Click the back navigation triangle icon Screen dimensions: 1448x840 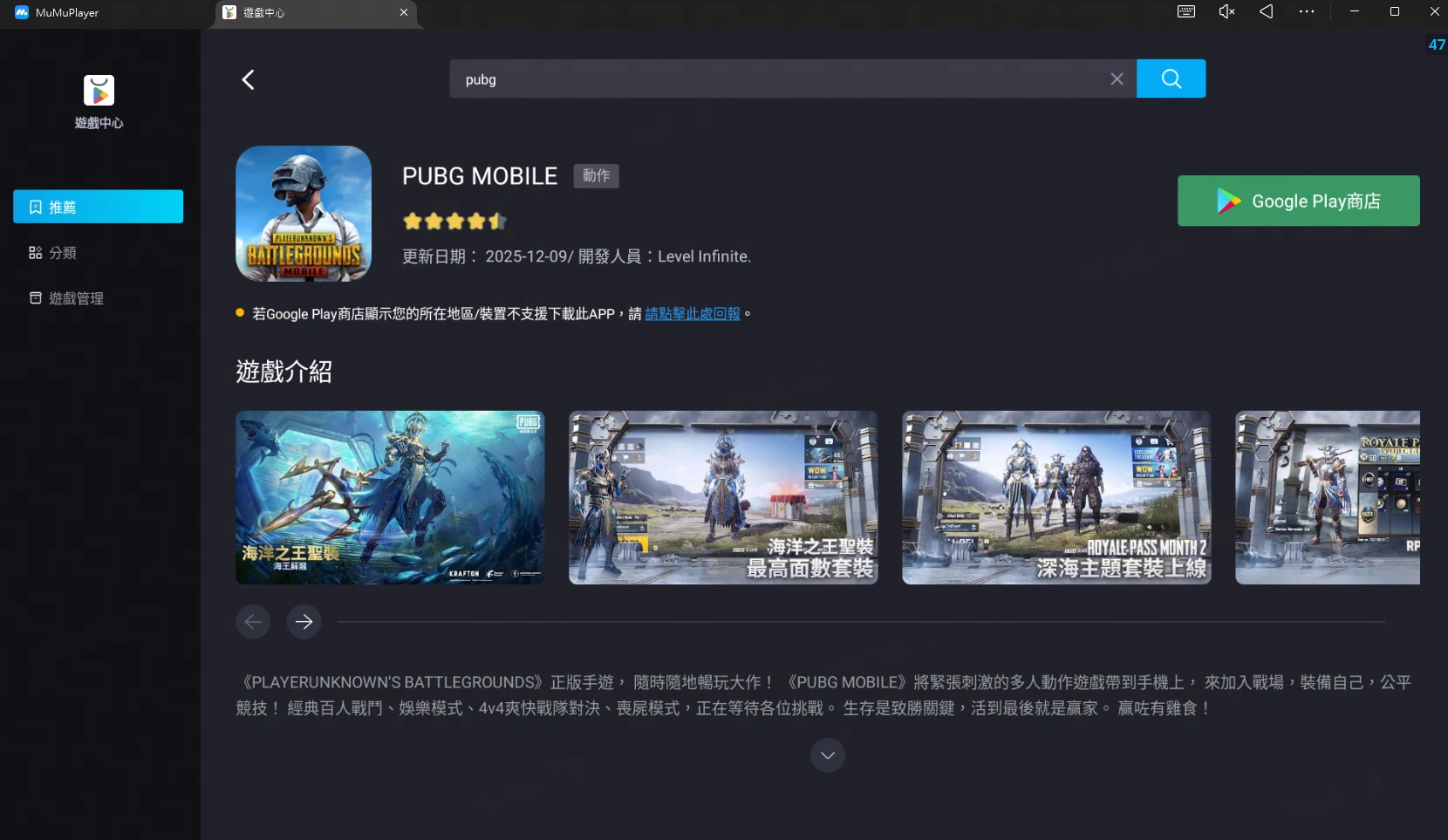tap(1267, 11)
